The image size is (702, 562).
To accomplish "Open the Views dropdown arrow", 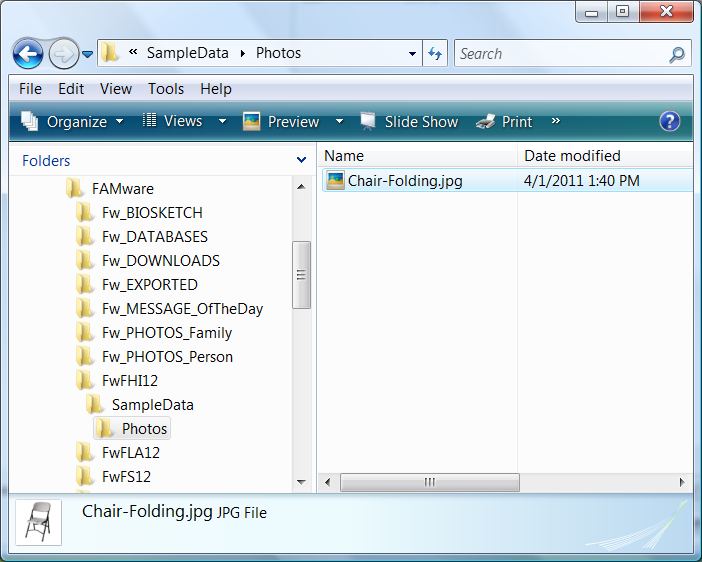I will click(222, 121).
